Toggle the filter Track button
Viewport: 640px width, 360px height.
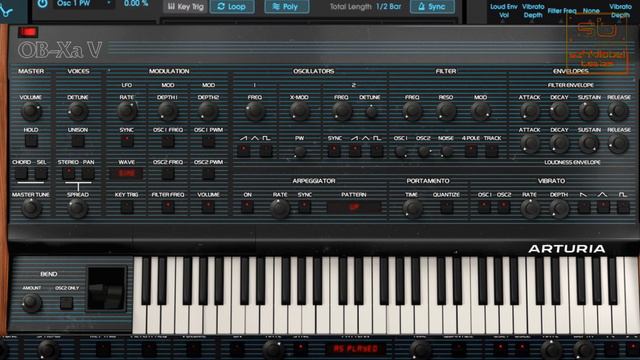[x=492, y=151]
